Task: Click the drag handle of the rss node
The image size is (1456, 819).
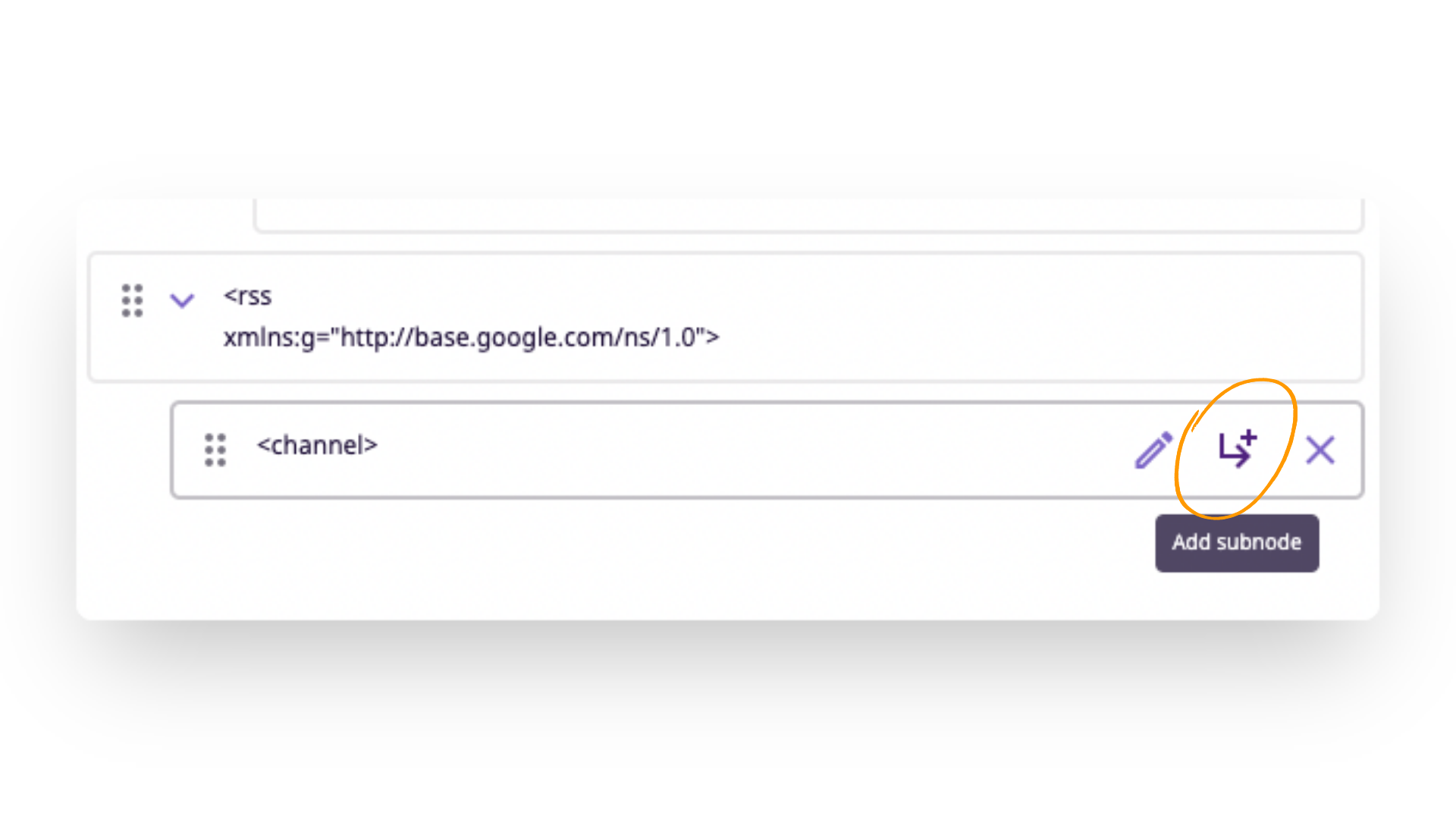Action: click(132, 300)
